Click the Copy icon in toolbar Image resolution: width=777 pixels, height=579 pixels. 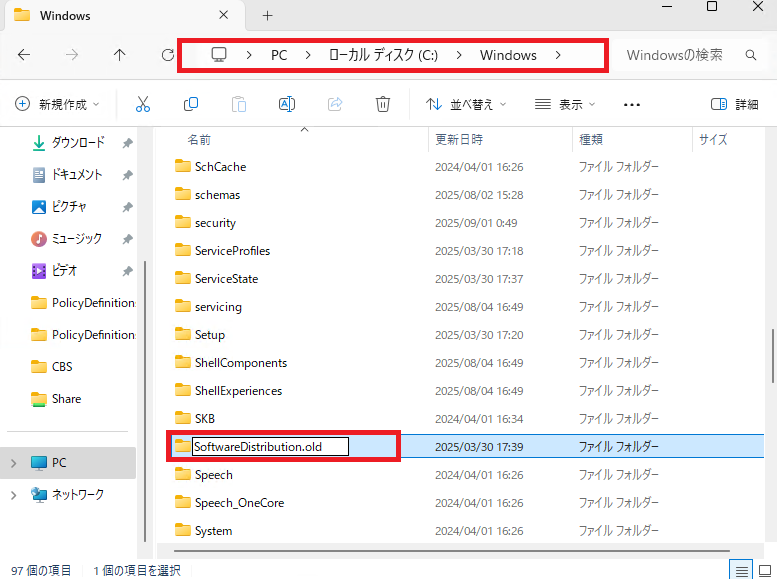[191, 104]
